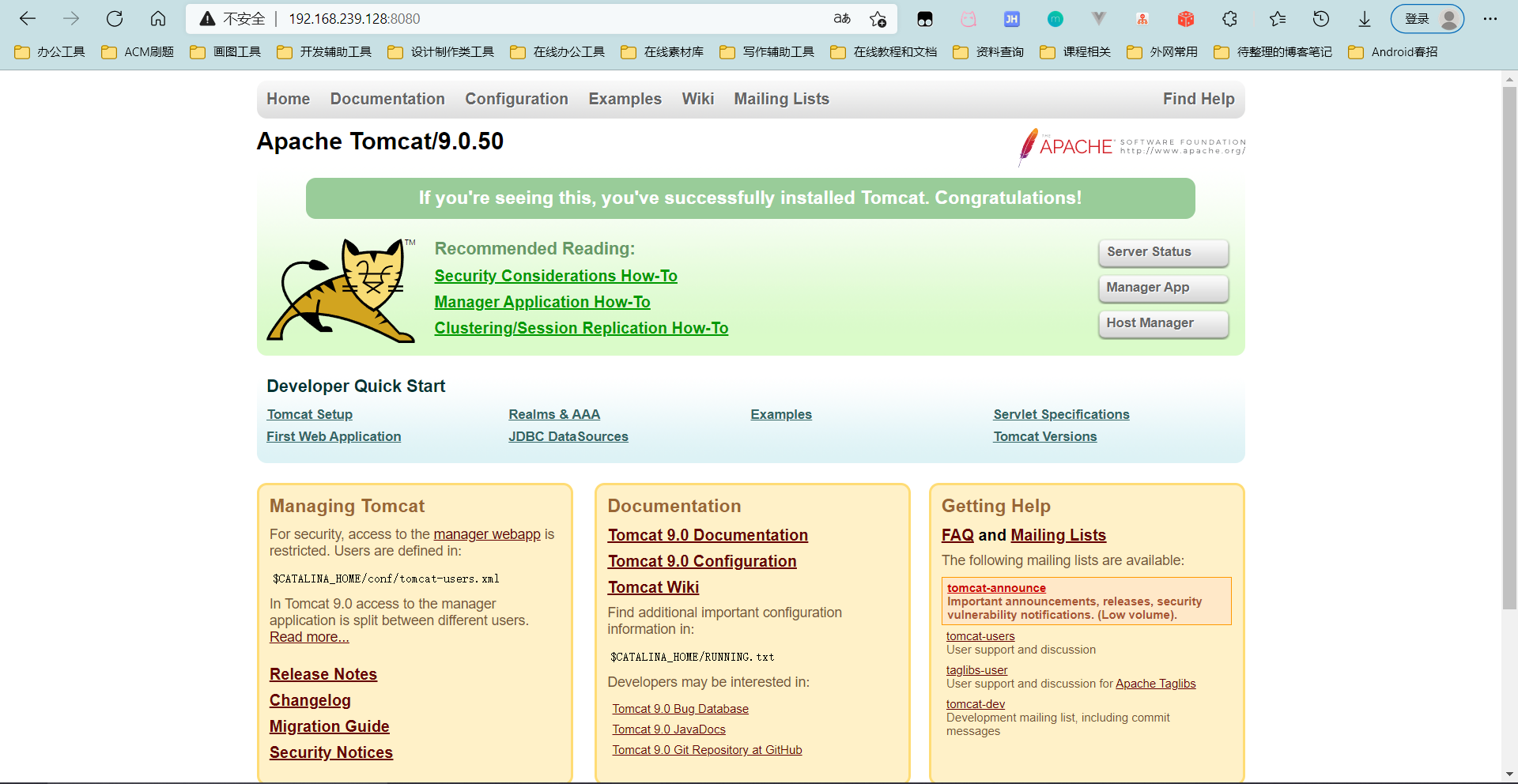Viewport: 1518px width, 784px height.
Task: Add this page to favorites
Action: (878, 19)
